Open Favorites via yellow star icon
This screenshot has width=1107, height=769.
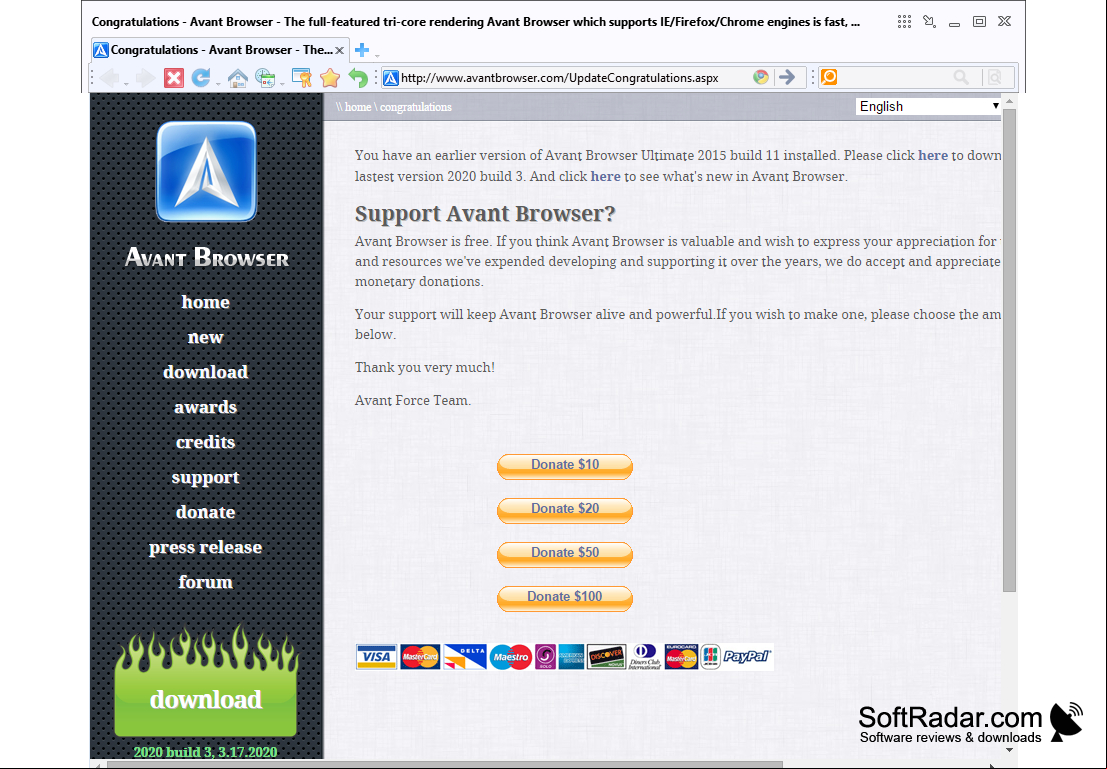point(330,78)
